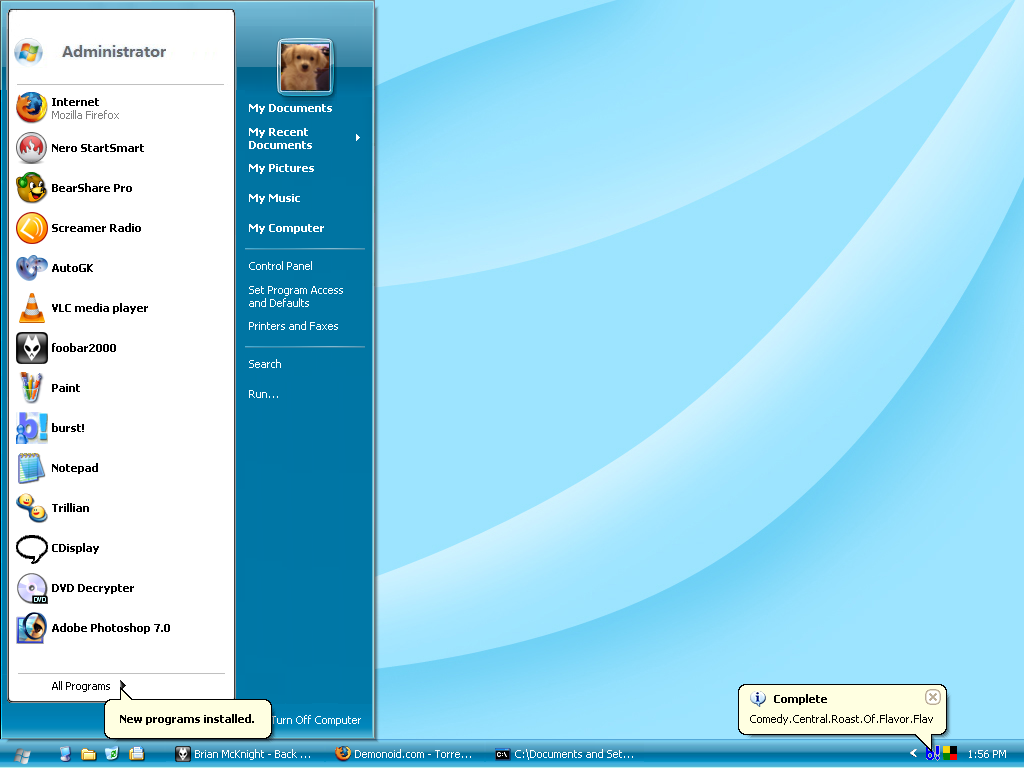
Task: Open Set Program Access and Defaults
Action: click(x=296, y=296)
